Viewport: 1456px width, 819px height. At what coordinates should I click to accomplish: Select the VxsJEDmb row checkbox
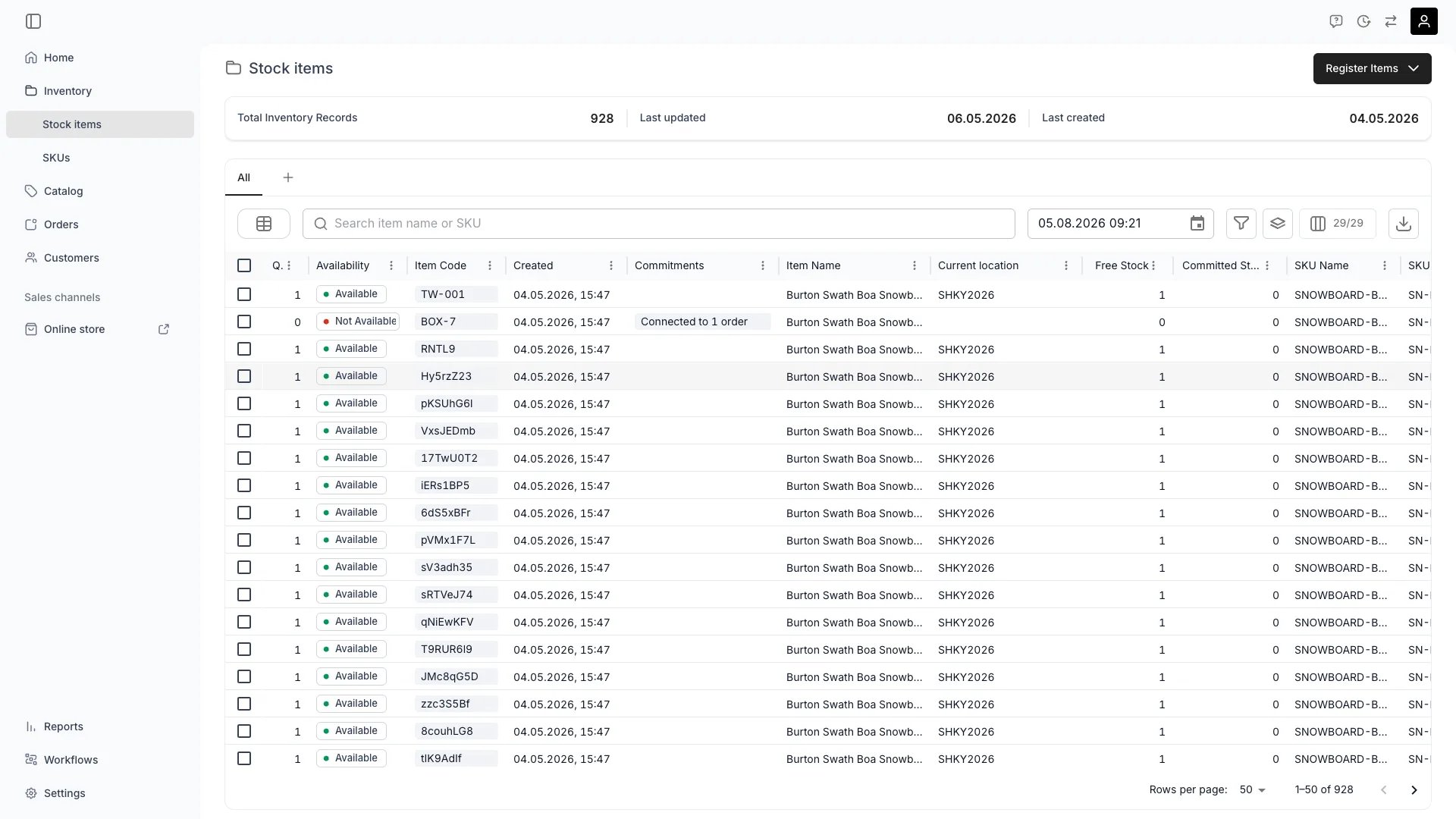point(244,431)
